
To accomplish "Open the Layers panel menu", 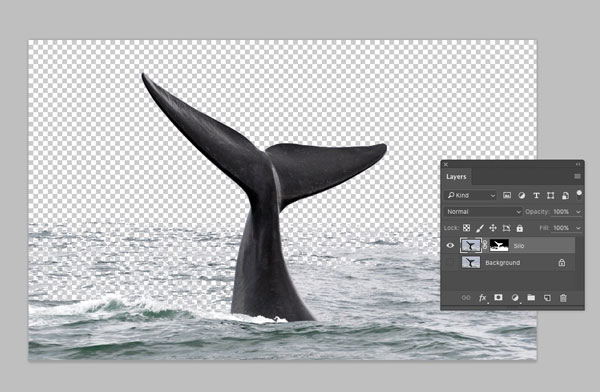I will 577,176.
